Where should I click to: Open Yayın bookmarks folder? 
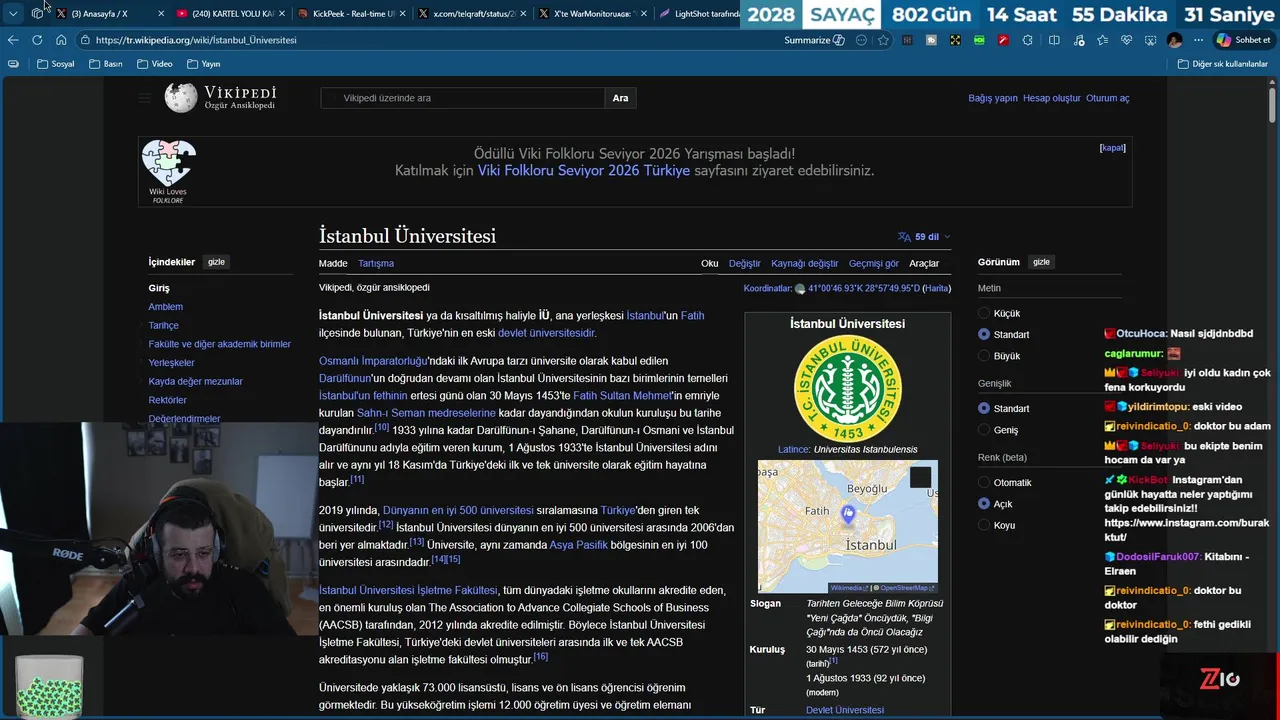pos(203,64)
